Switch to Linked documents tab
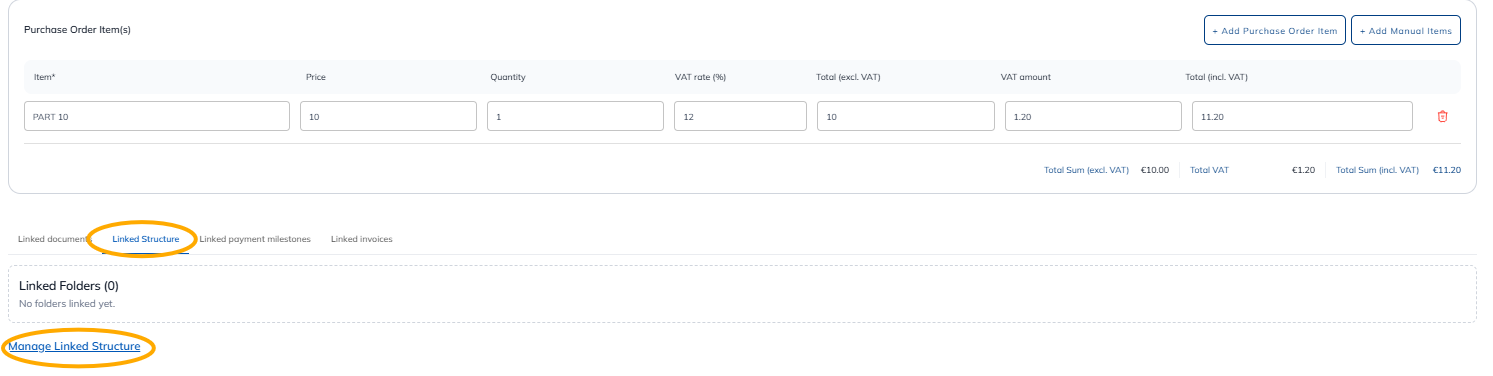The image size is (1493, 376). tap(54, 239)
